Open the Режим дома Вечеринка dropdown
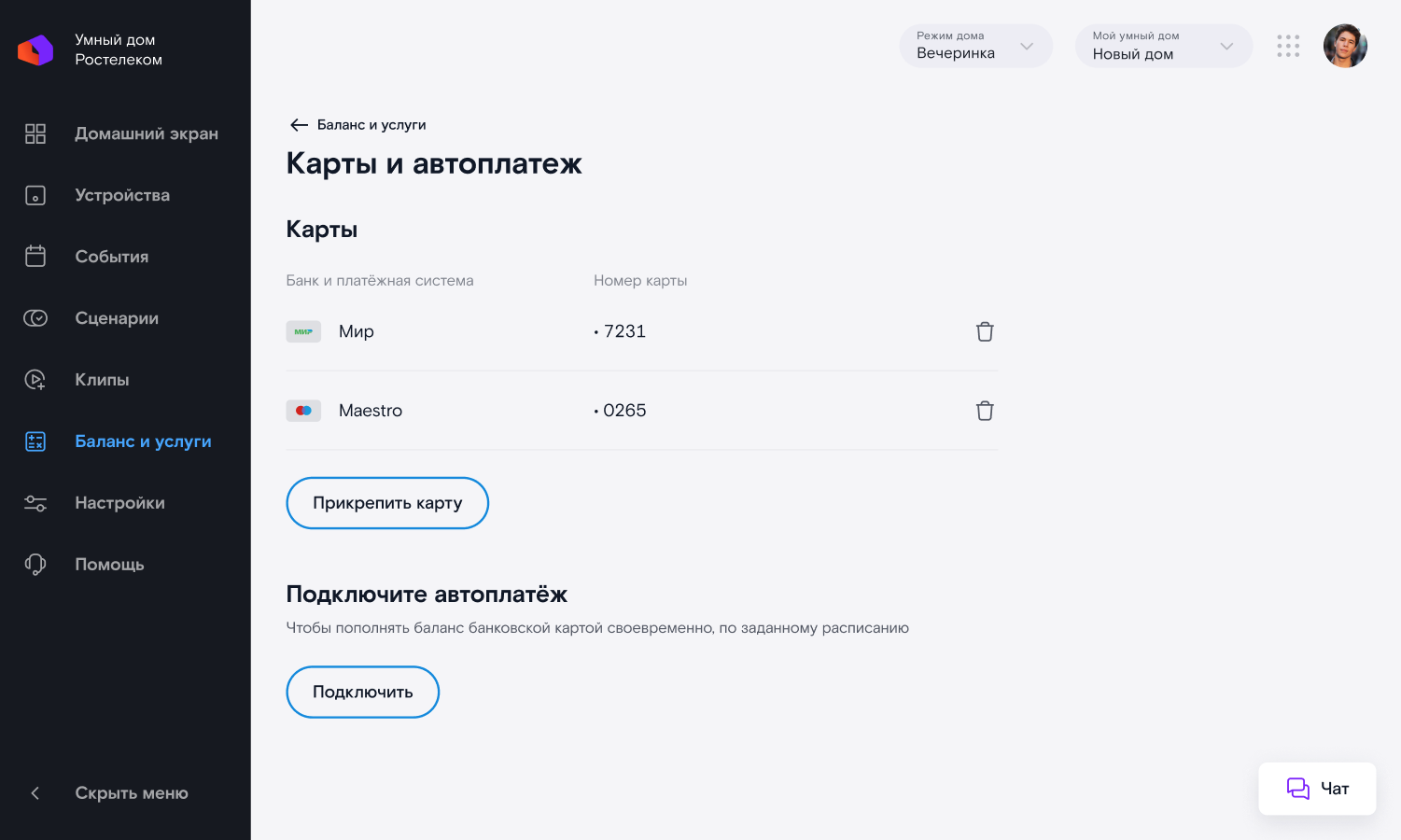This screenshot has width=1401, height=840. [975, 46]
